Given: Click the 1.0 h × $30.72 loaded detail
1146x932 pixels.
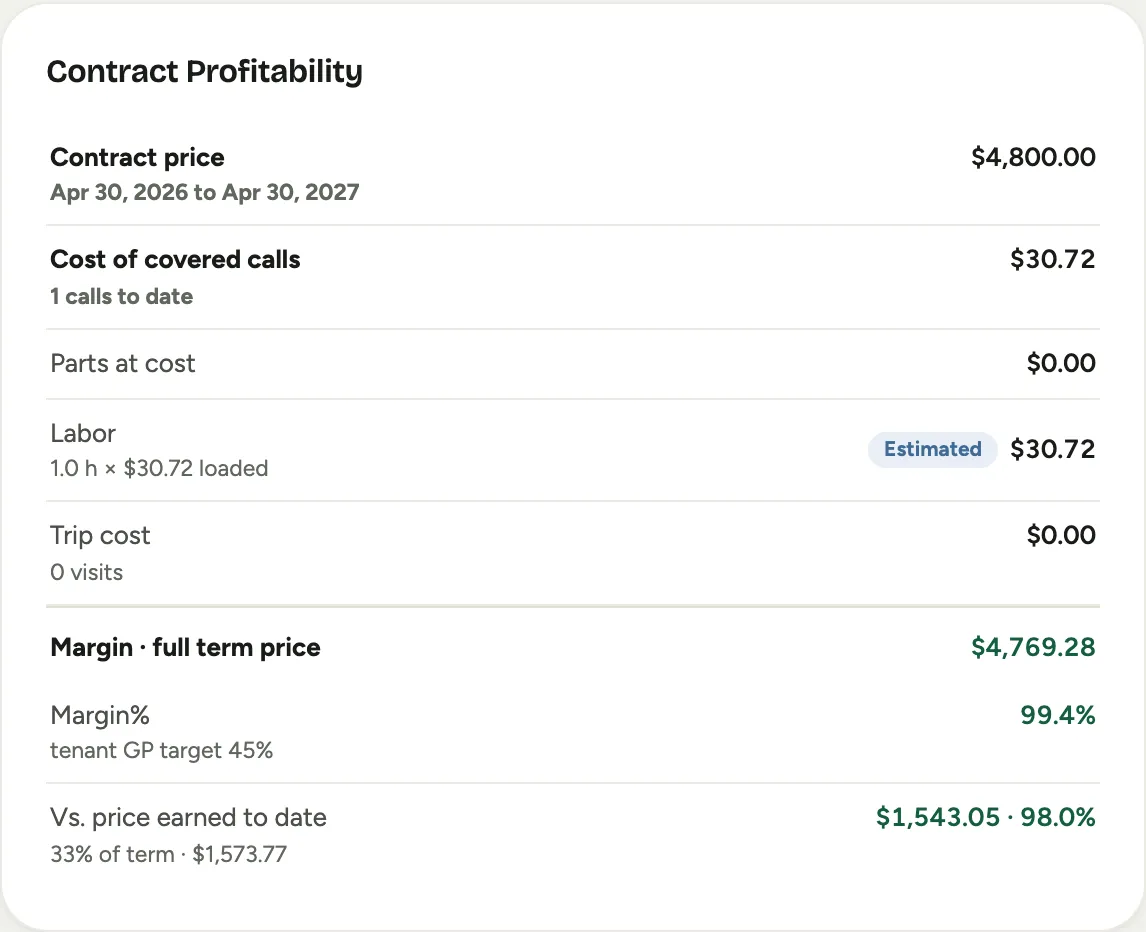Looking at the screenshot, I should [x=159, y=469].
